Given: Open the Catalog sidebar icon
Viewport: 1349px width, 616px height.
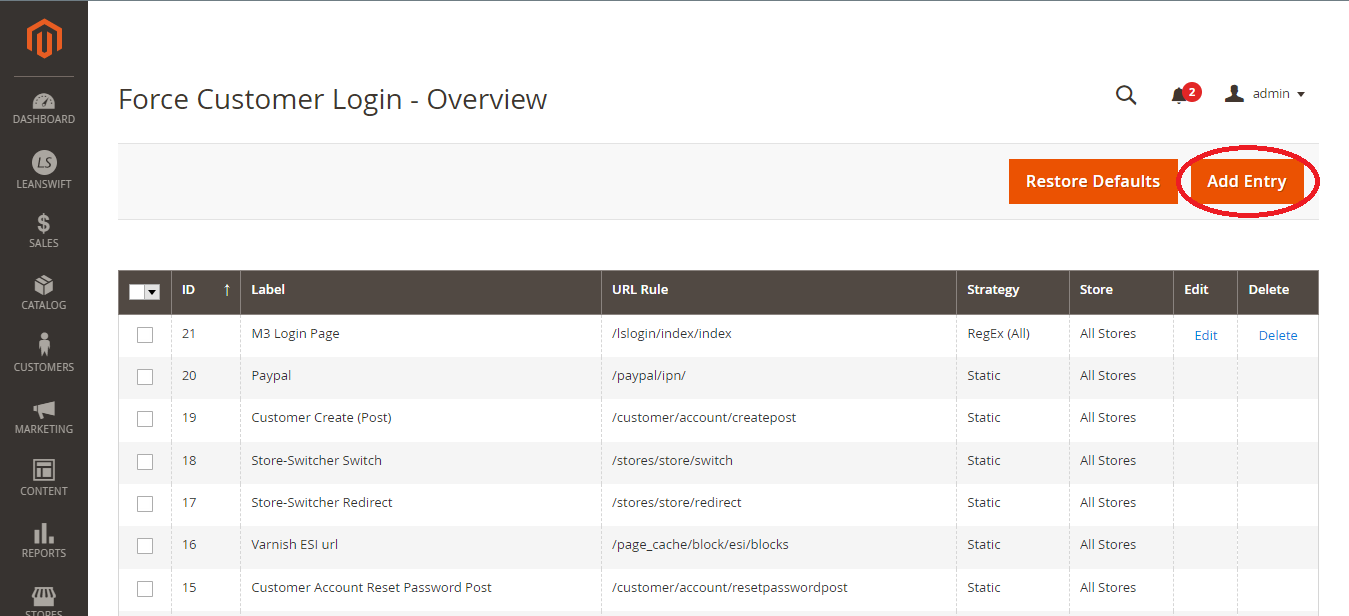Looking at the screenshot, I should click(x=43, y=290).
